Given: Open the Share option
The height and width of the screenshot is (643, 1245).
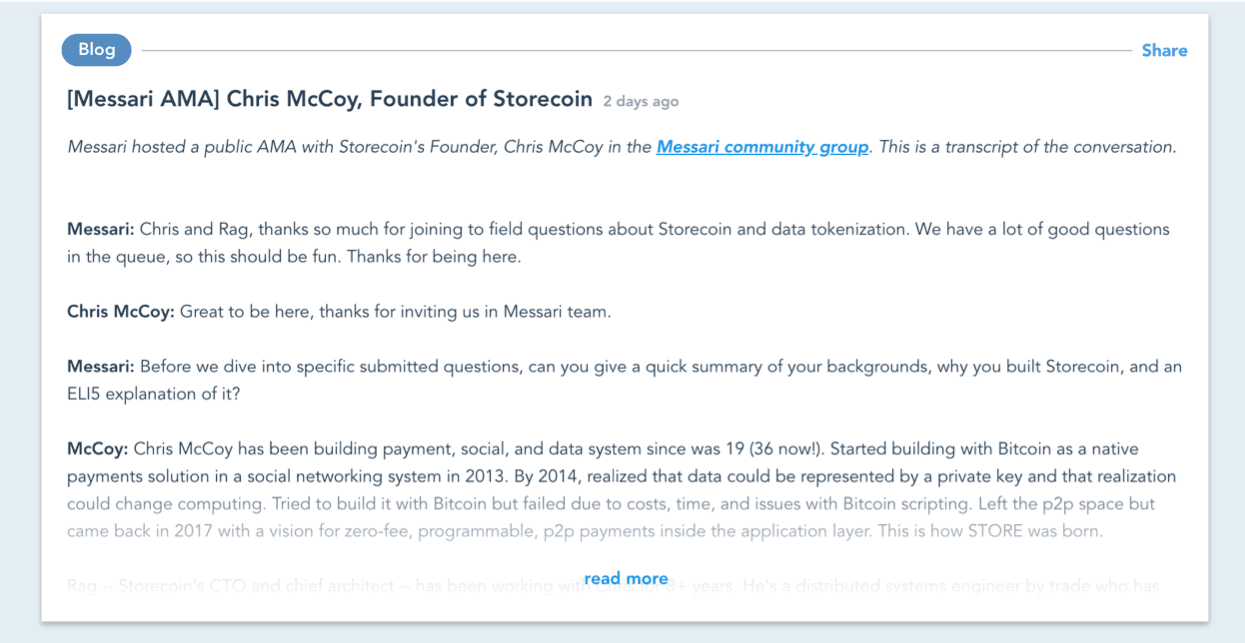Looking at the screenshot, I should (1164, 50).
